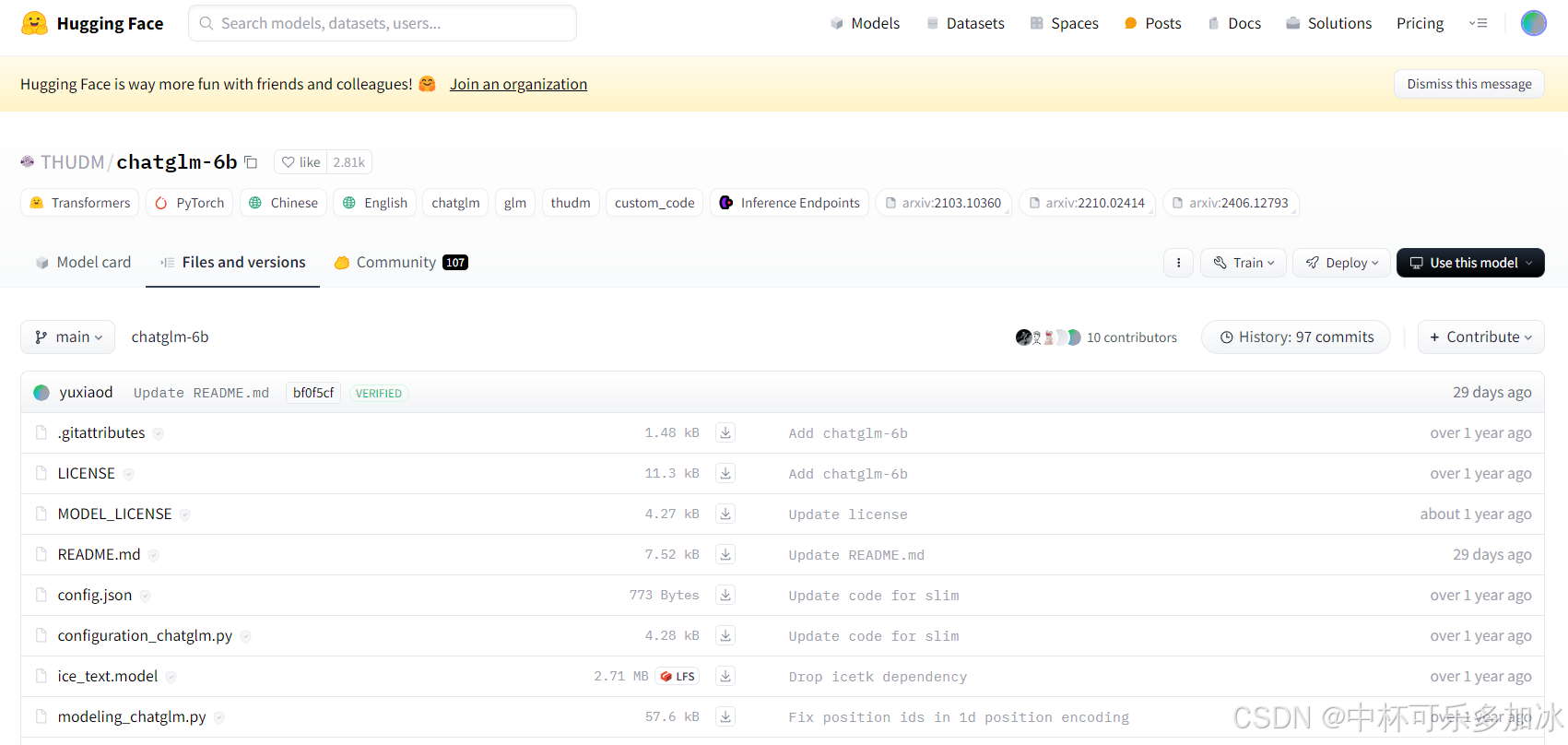Select the Files and versions tab

coord(232,263)
